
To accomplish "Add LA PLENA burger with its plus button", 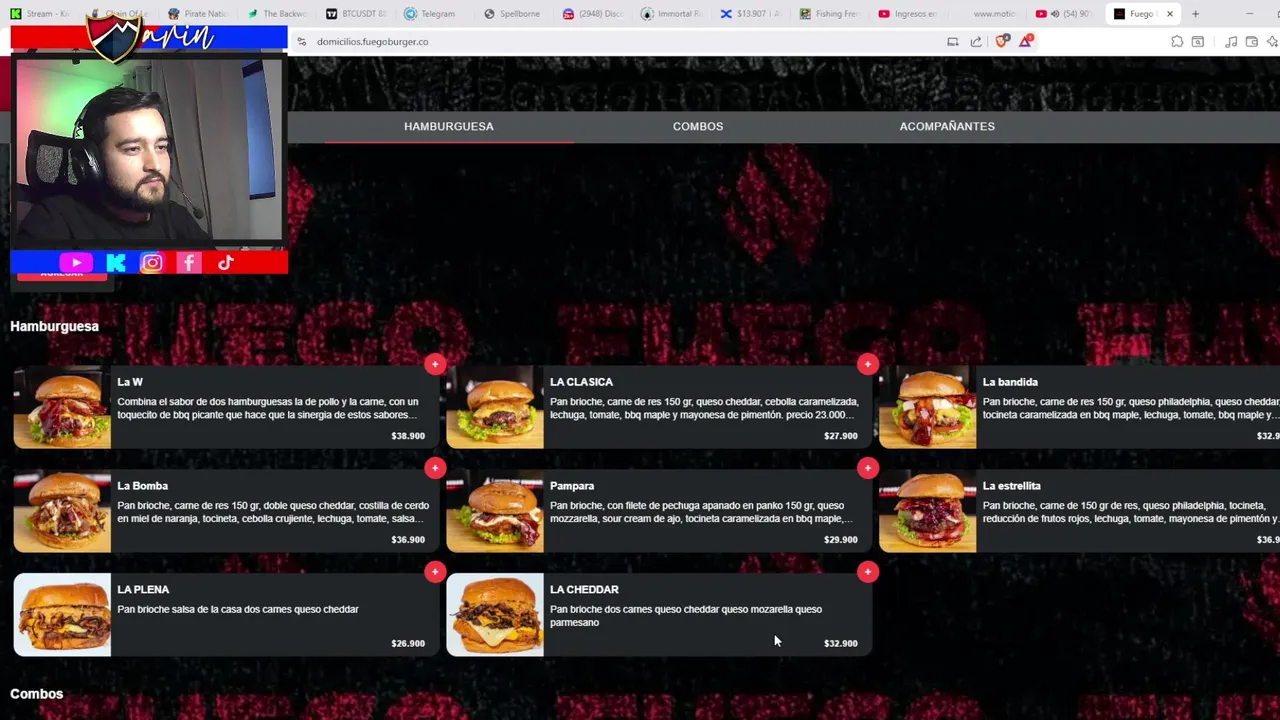I will click(x=435, y=572).
